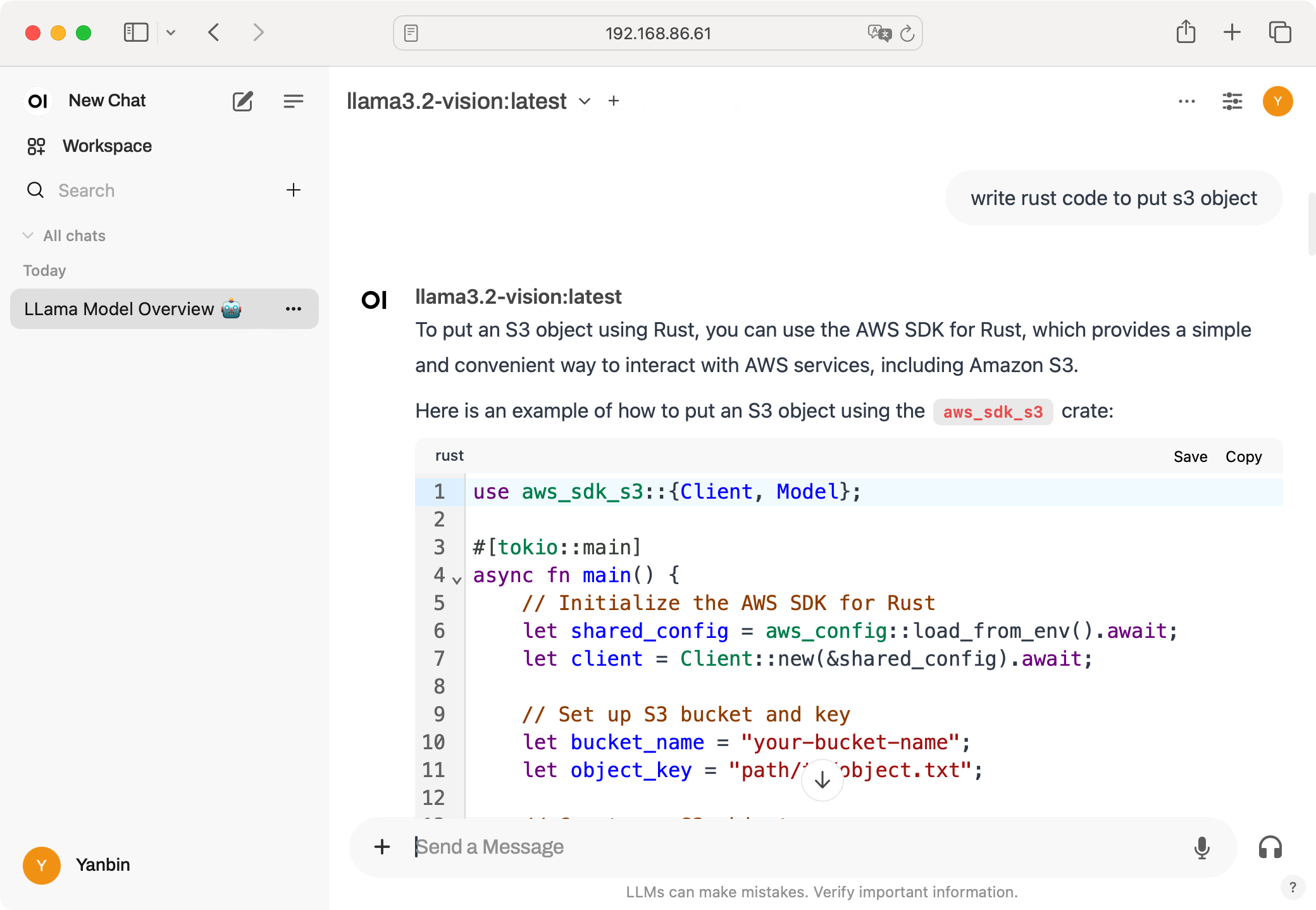Viewport: 1316px width, 910px height.
Task: Open Workspace from the sidebar
Action: click(106, 146)
